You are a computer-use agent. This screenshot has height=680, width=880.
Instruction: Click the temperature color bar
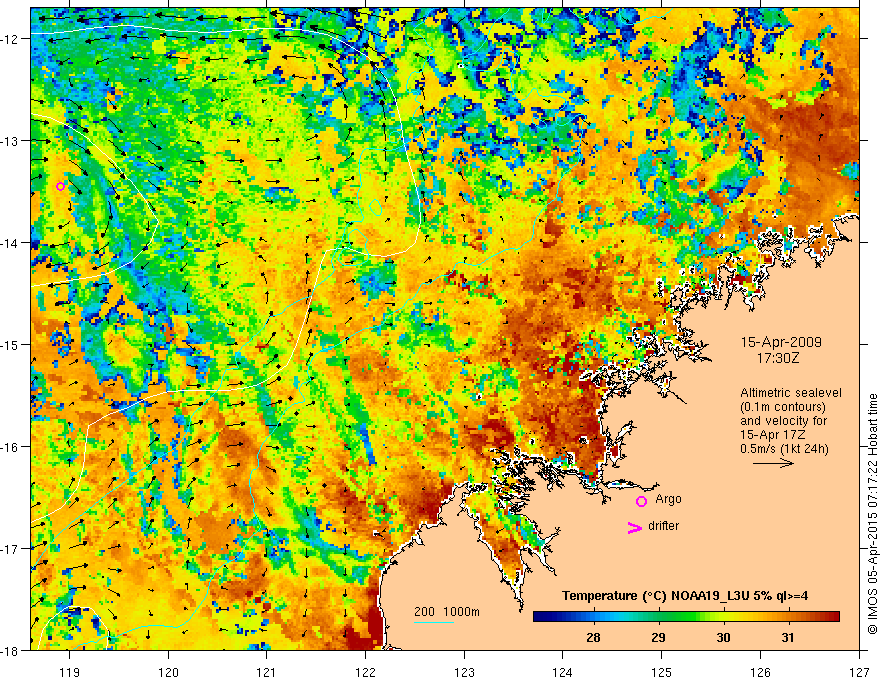tap(686, 616)
